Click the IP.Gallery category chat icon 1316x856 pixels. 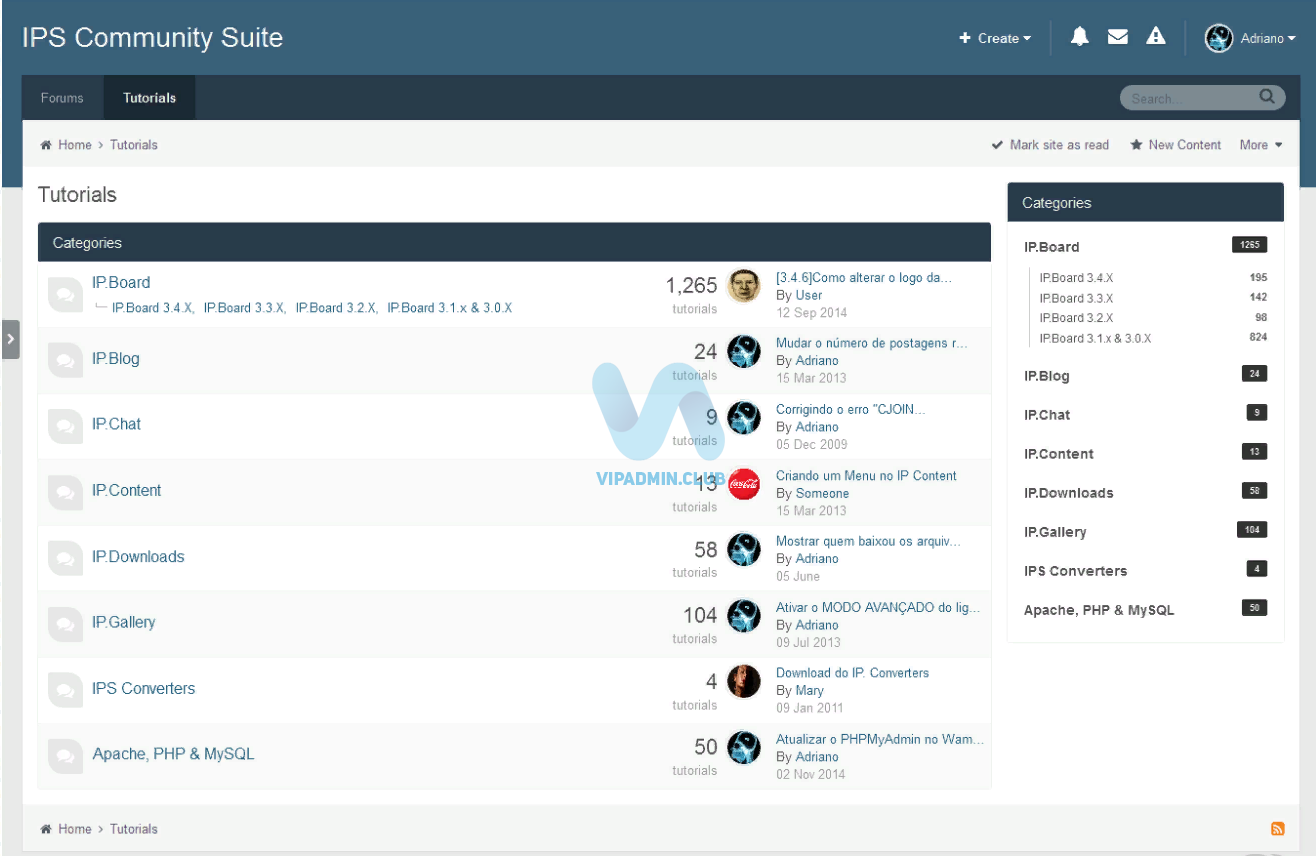[65, 624]
